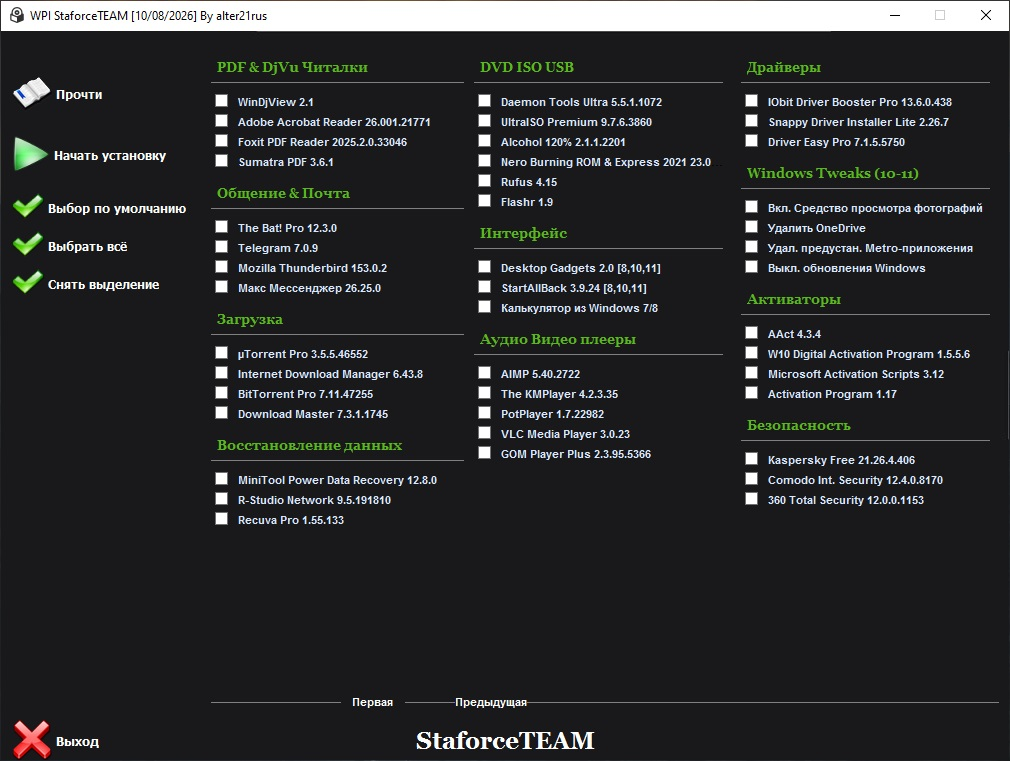The image size is (1010, 761).
Task: Enable Nero Burning ROM checkbox
Action: pyautogui.click(x=484, y=160)
